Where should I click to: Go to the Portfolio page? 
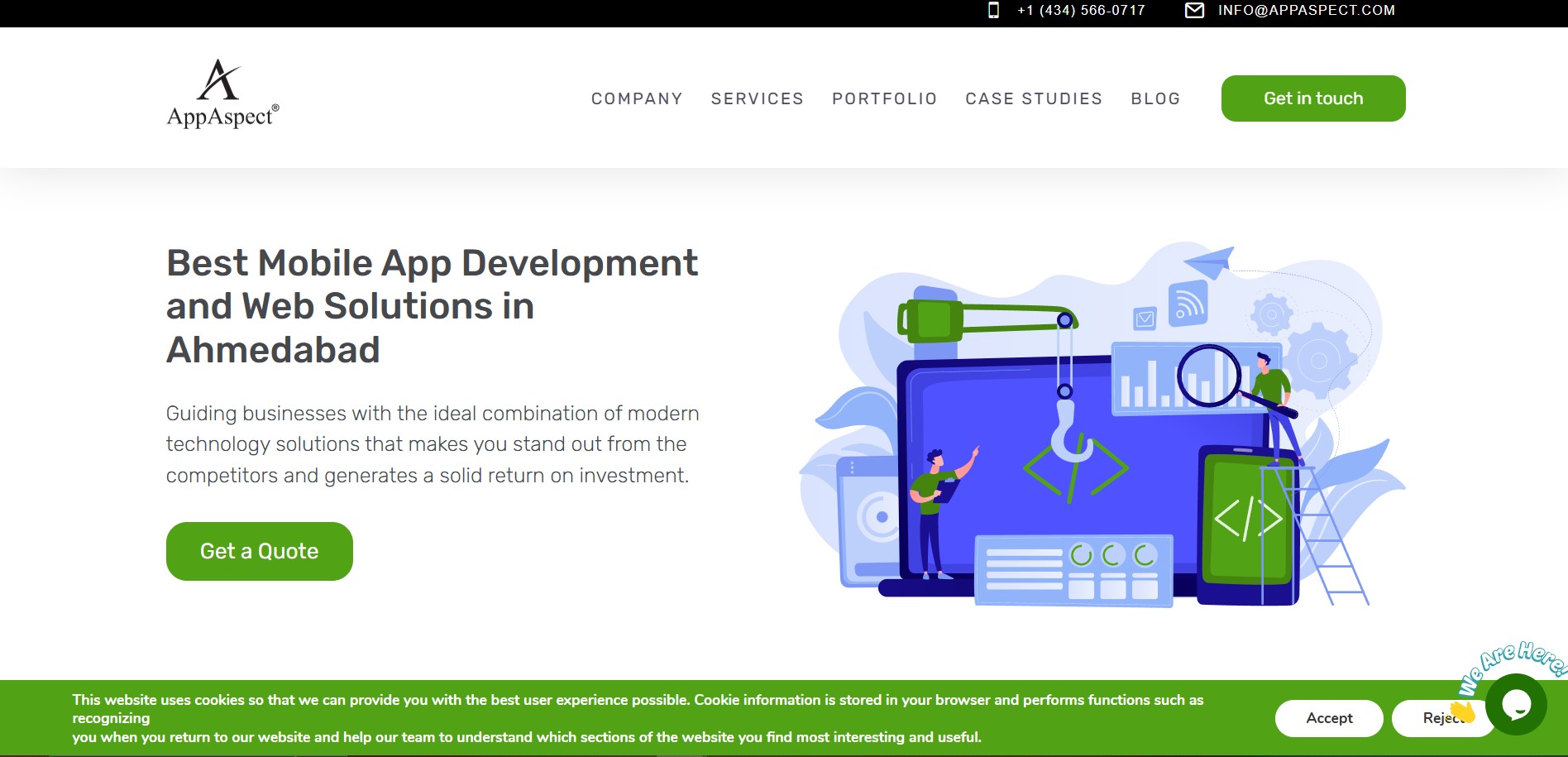[884, 98]
